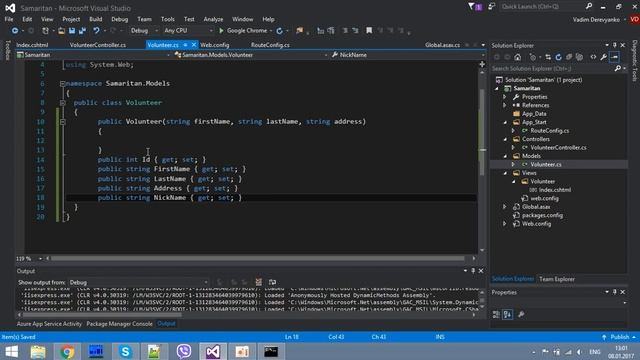Click in the Quick Launch search box

pos(542,7)
